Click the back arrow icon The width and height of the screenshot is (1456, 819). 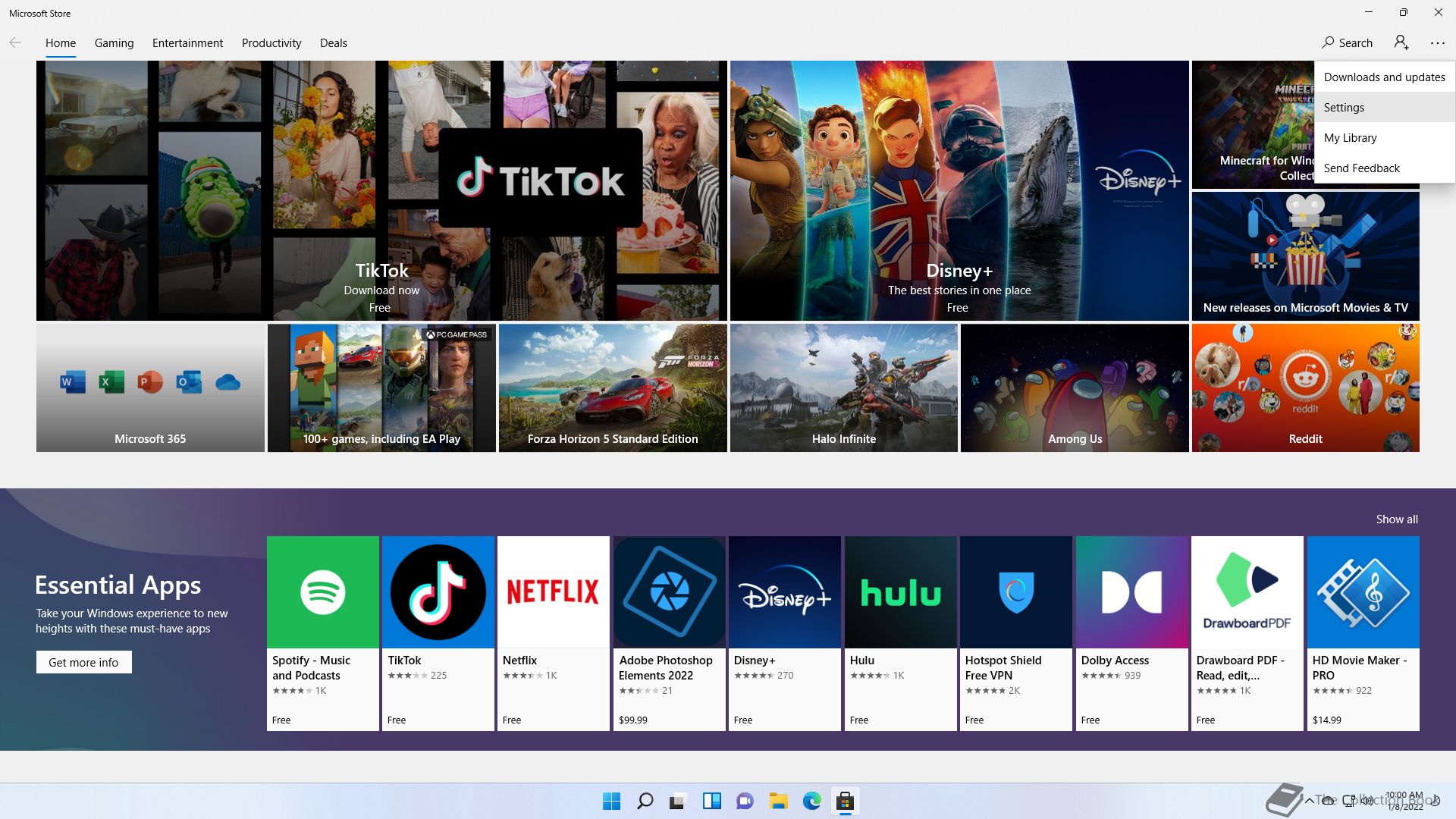coord(15,42)
